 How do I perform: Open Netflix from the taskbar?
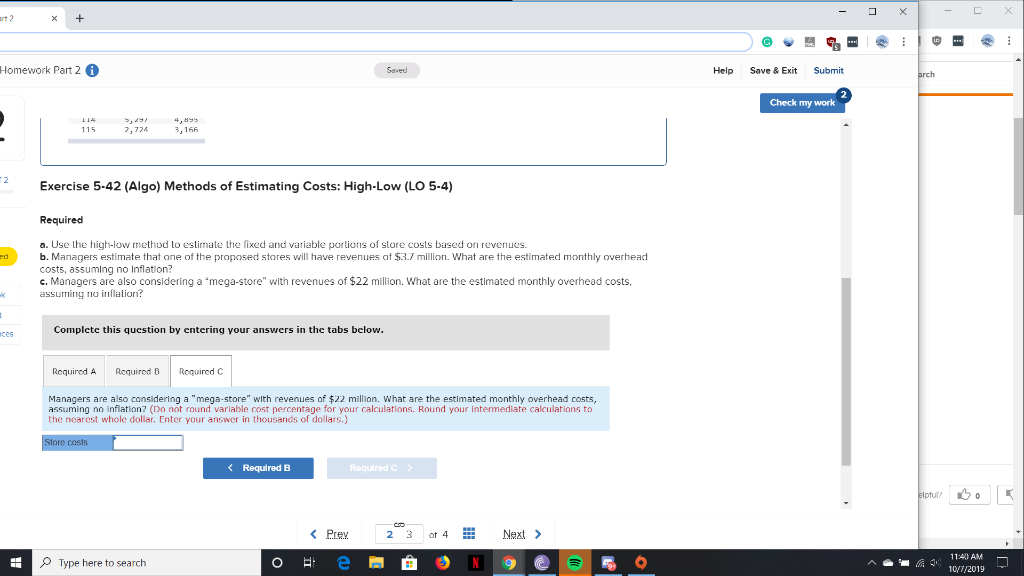[x=476, y=563]
